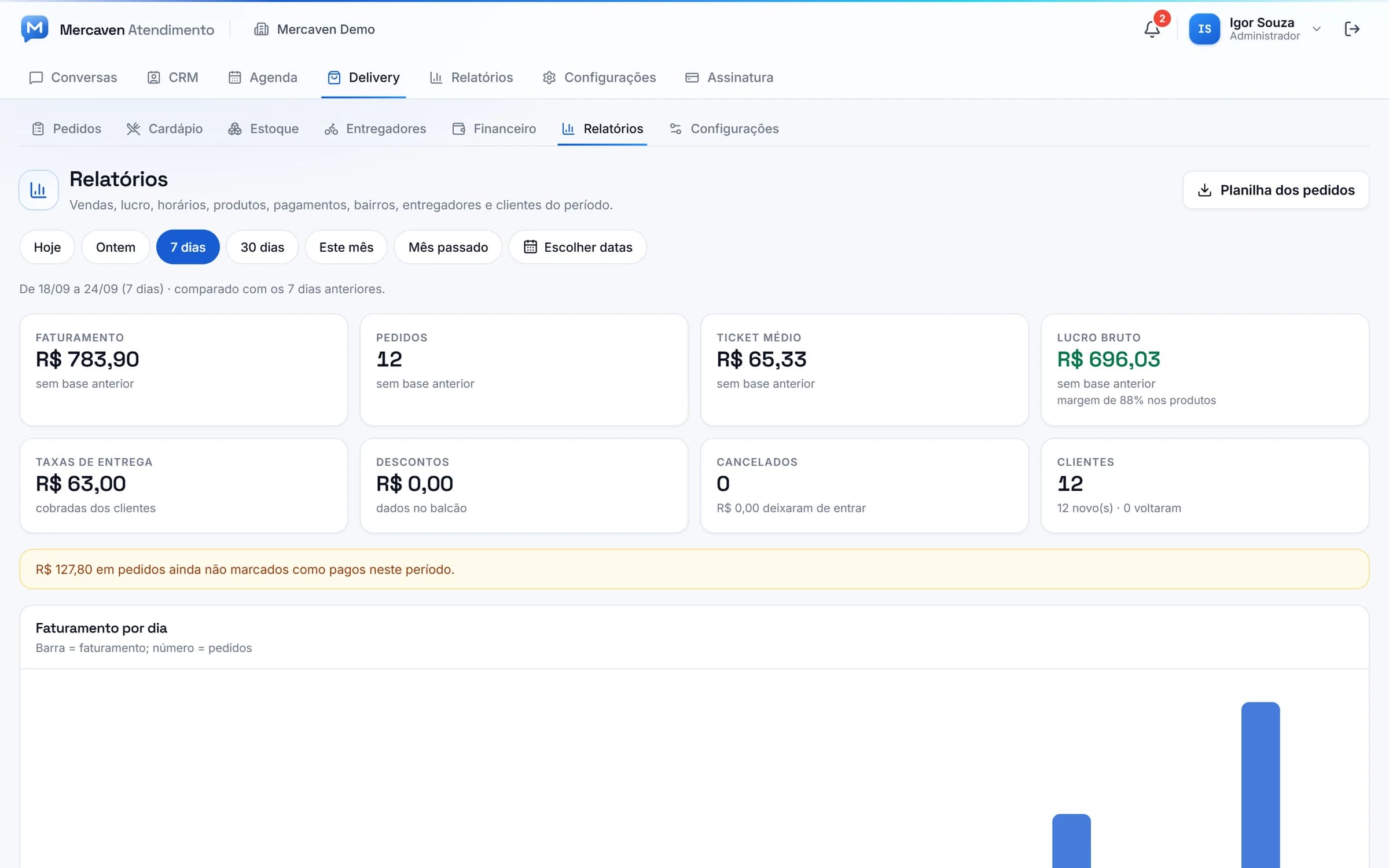Click the Entregadores bike icon

(x=331, y=129)
